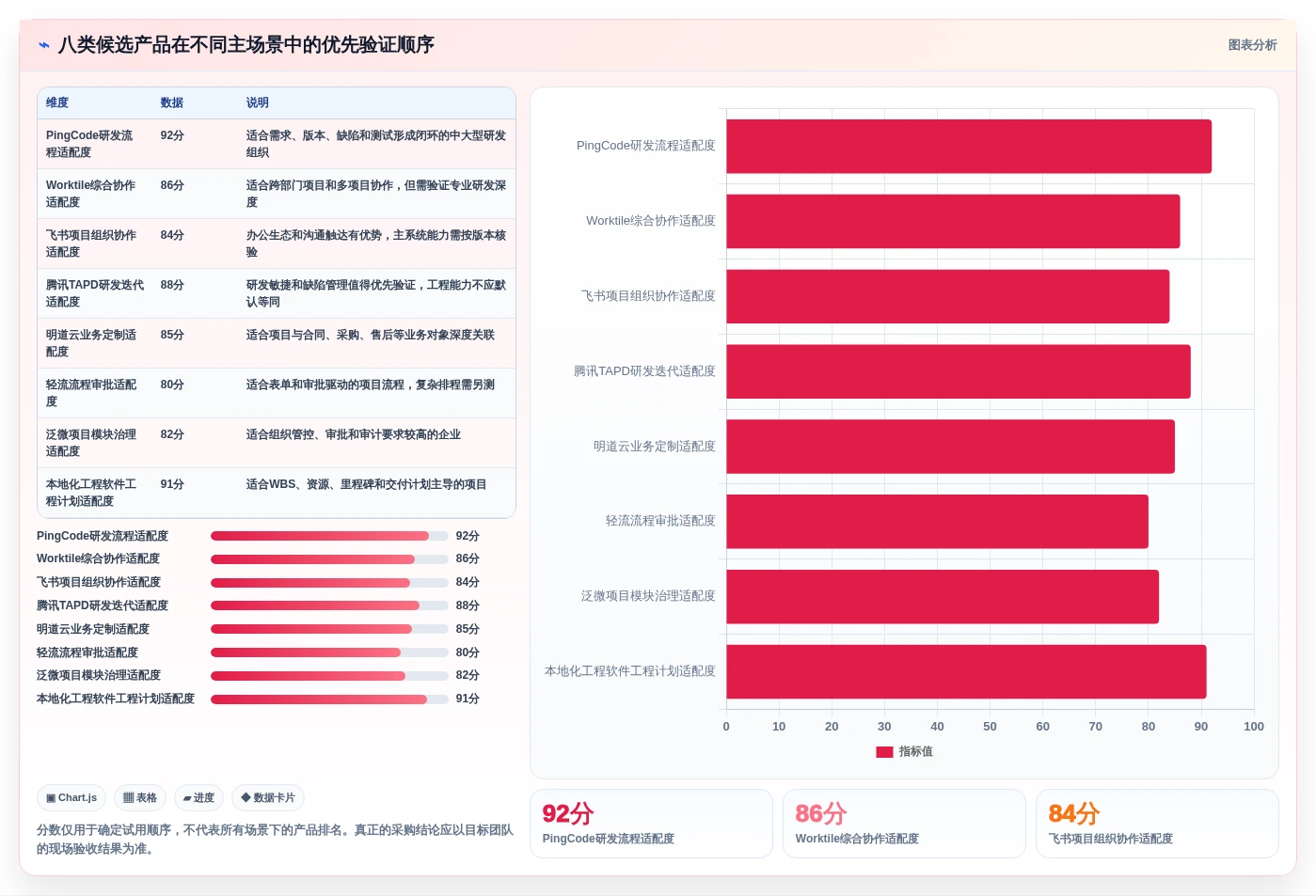
Task: Open the 92分 PingCode summary card
Action: 651,824
